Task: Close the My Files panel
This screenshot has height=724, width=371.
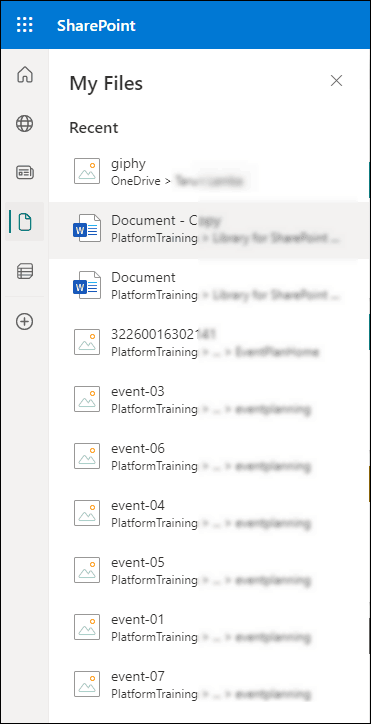Action: tap(336, 81)
